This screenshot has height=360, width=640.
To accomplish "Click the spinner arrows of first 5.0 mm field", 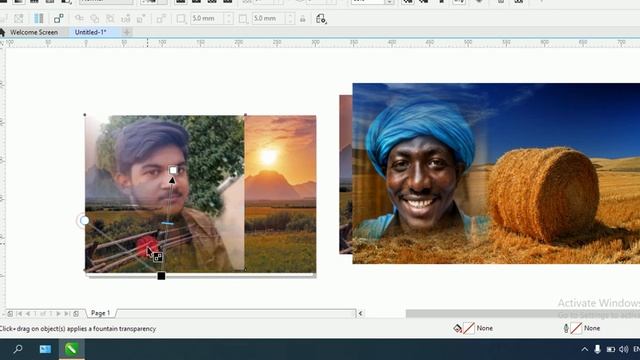I will tap(229, 18).
